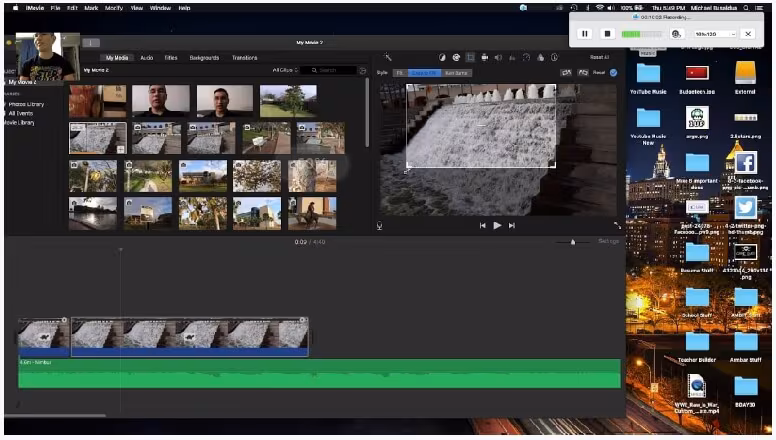Open clip filter and audio effects icon

pyautogui.click(x=540, y=57)
